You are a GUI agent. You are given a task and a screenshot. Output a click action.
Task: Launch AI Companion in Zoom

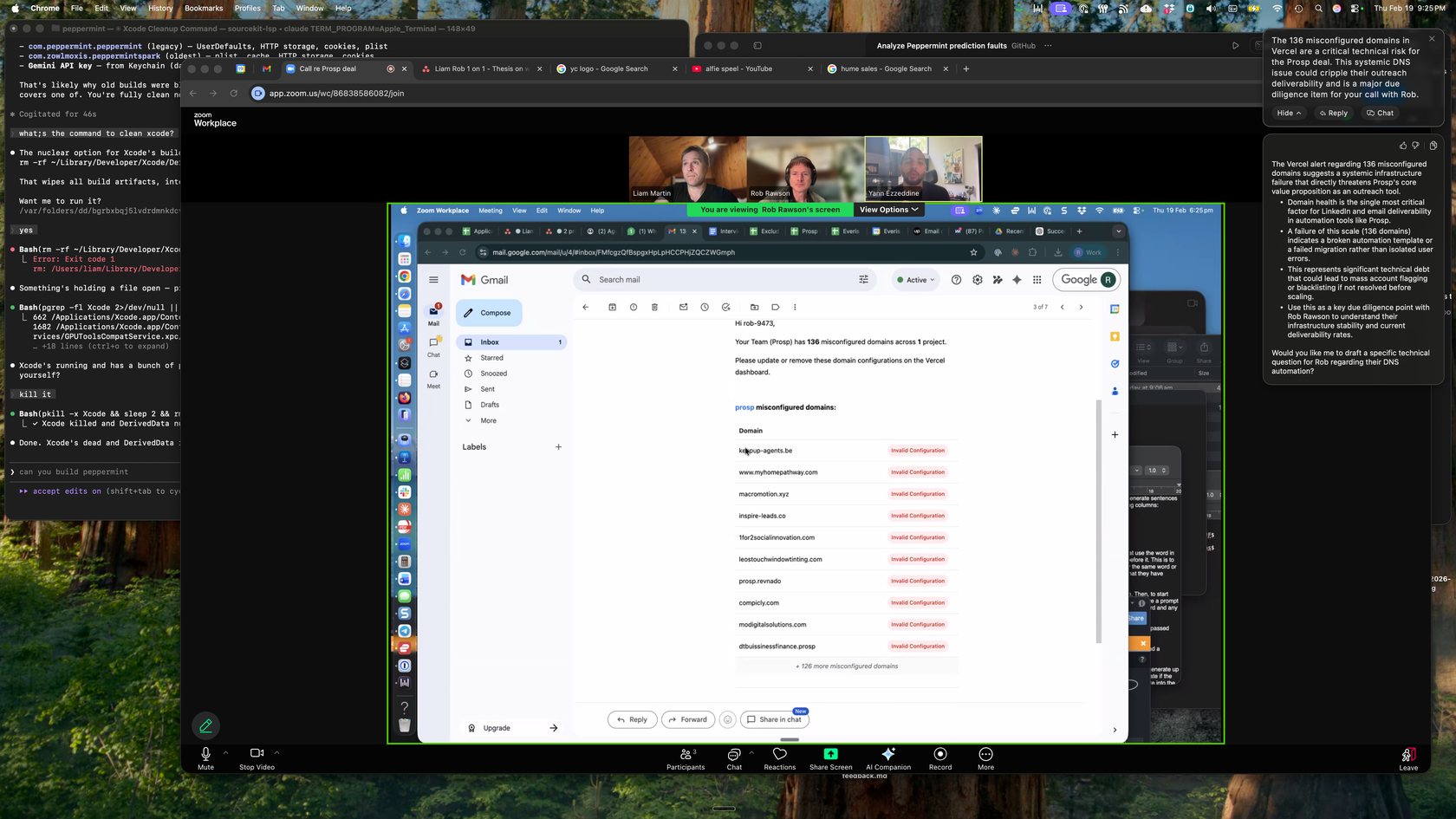888,758
